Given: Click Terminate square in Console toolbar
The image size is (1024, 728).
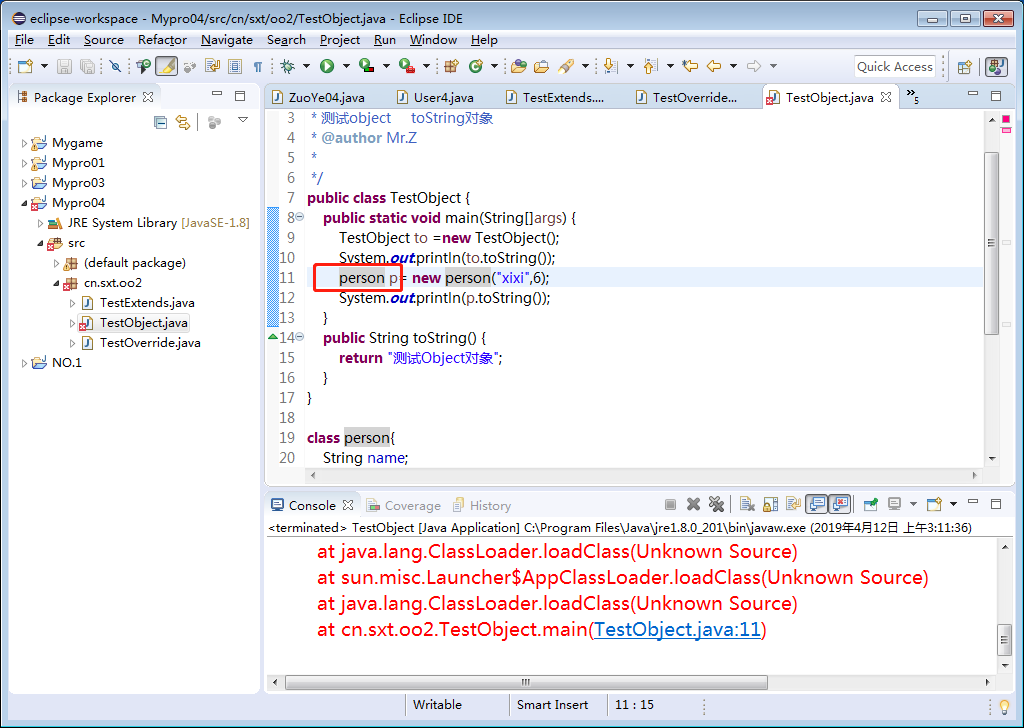Looking at the screenshot, I should click(670, 505).
